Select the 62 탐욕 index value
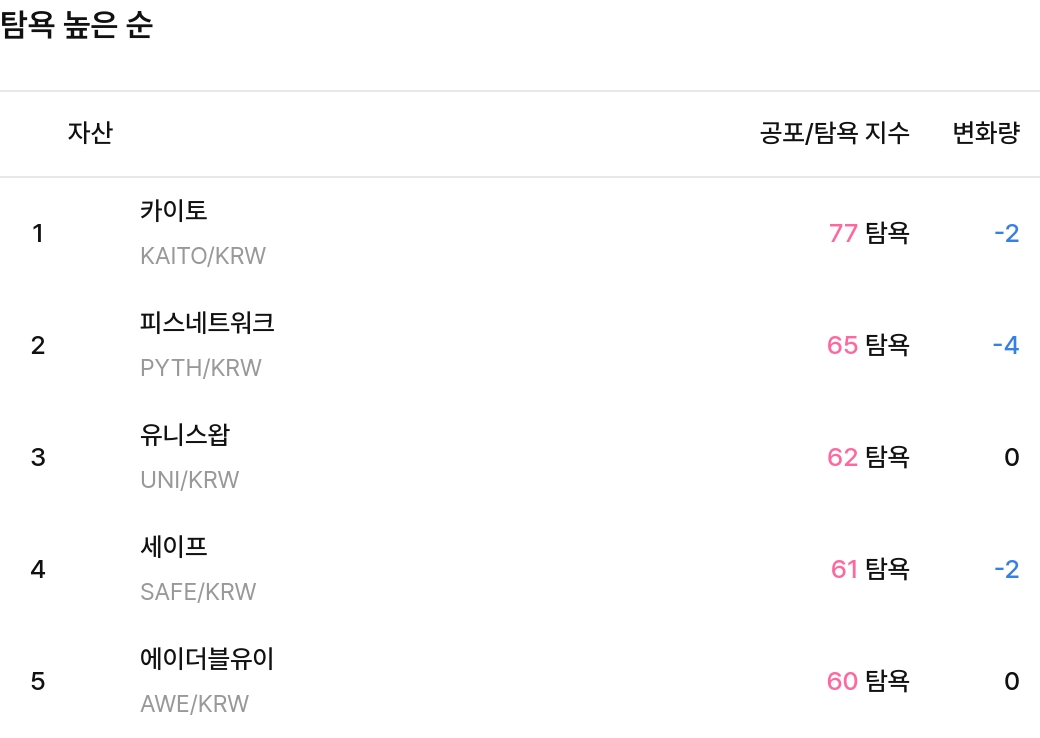The width and height of the screenshot is (1040, 738). pyautogui.click(x=868, y=458)
